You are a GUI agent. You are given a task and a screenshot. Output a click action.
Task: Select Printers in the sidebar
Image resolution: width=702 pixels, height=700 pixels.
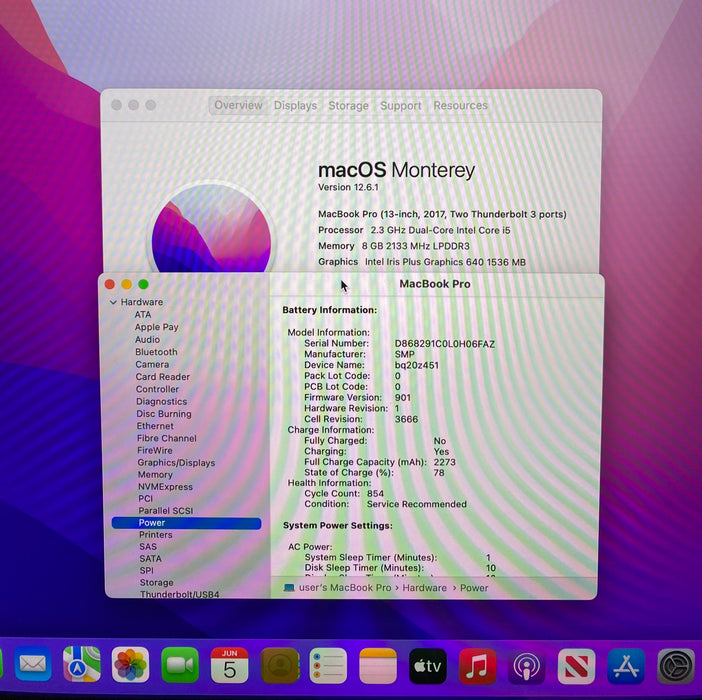click(x=155, y=535)
